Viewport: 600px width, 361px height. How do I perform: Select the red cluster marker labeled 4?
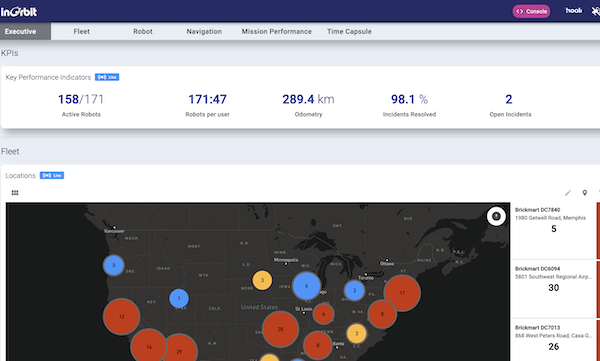[323, 314]
